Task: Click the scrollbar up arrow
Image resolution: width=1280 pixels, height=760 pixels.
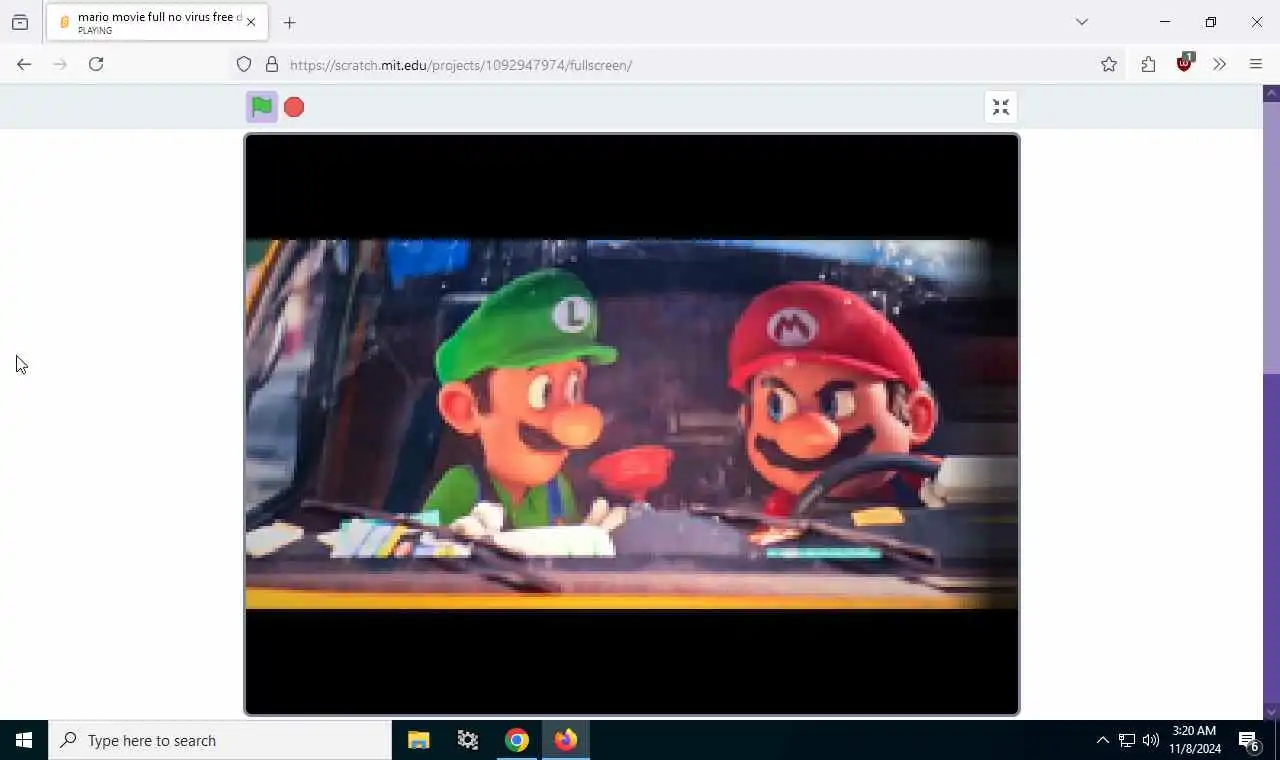Action: click(x=1272, y=93)
